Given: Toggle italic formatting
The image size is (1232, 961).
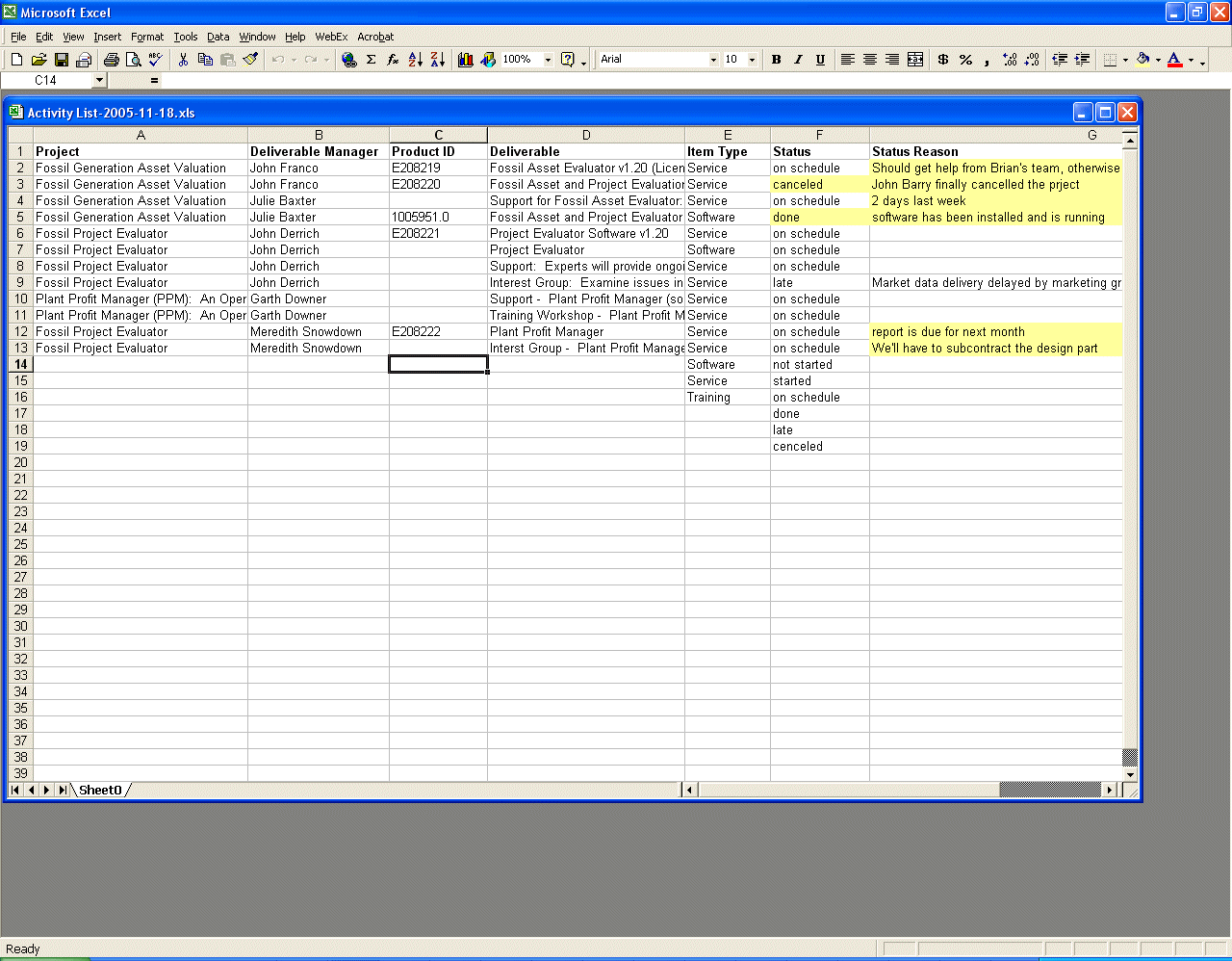Looking at the screenshot, I should [798, 60].
